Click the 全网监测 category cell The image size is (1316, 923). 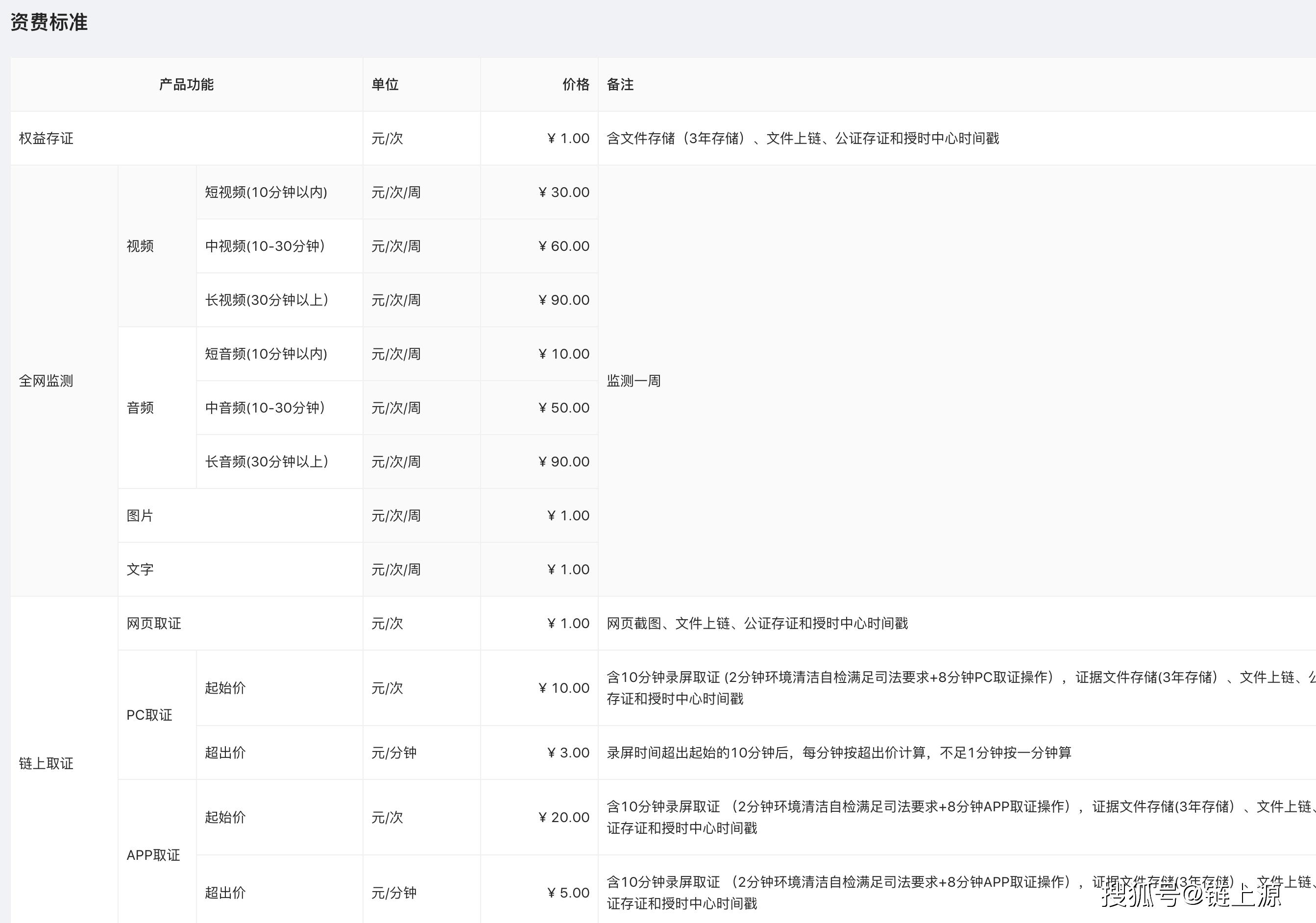(x=47, y=381)
